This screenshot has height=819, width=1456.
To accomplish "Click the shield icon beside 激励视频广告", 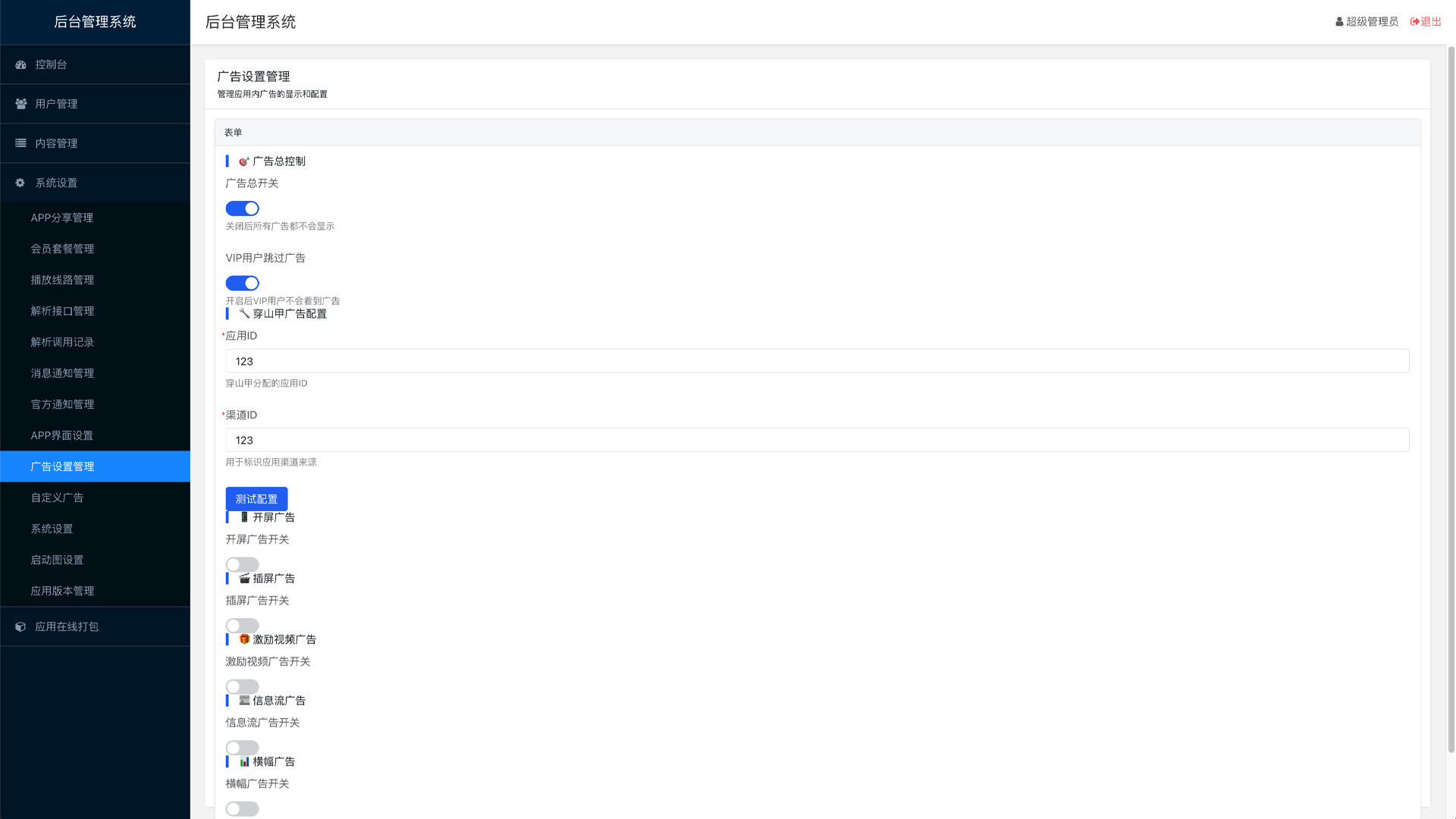I will [x=244, y=639].
